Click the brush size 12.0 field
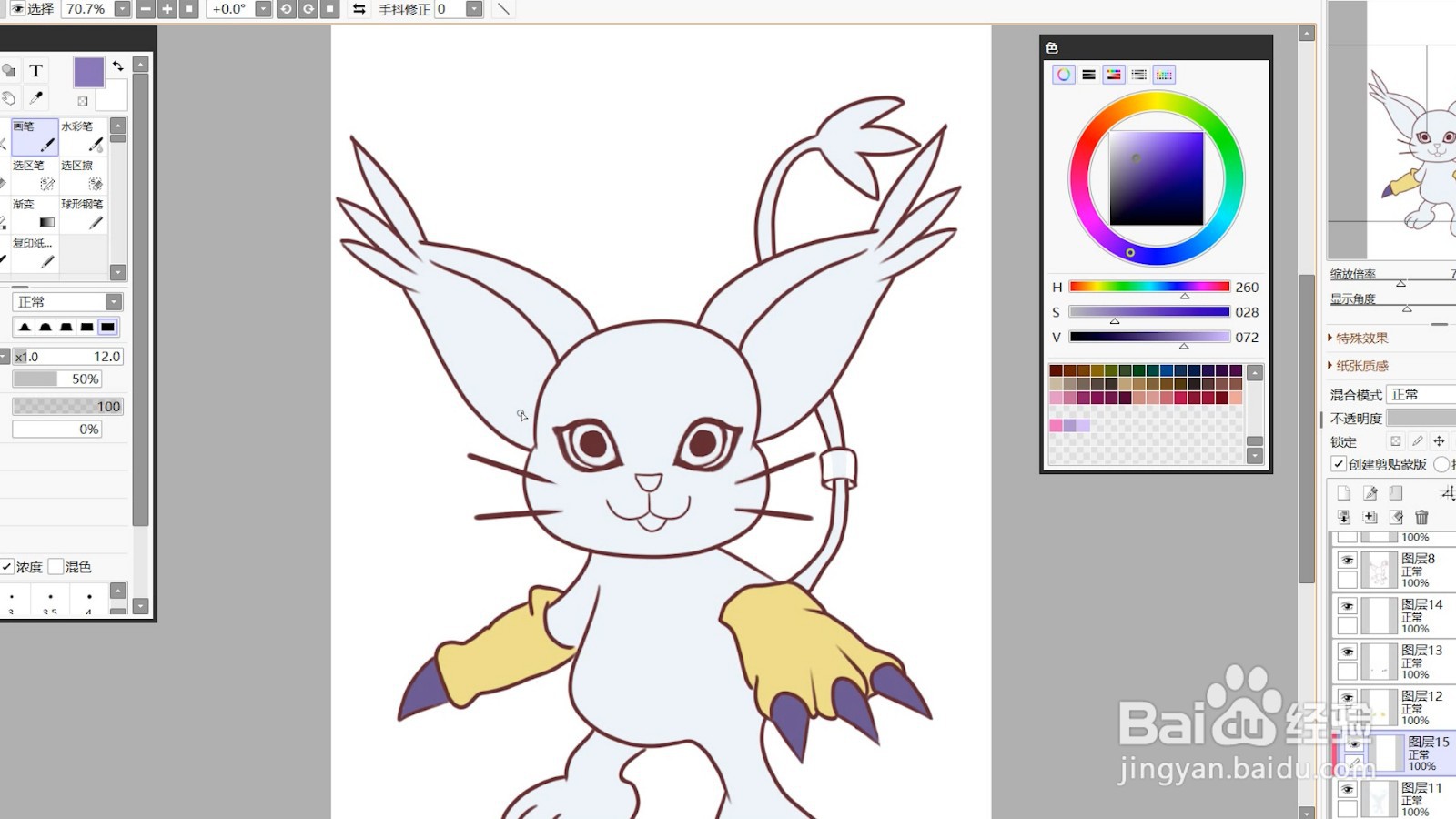1456x819 pixels. 68,357
